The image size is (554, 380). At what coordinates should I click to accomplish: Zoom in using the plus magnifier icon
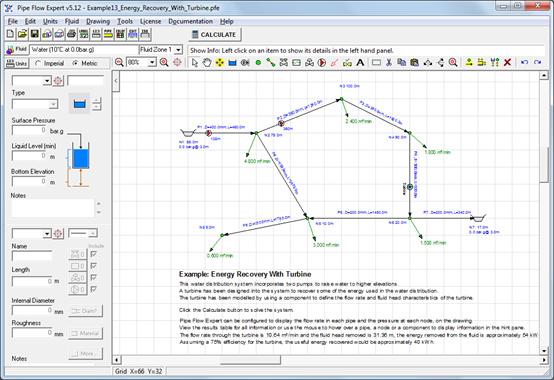tap(164, 63)
